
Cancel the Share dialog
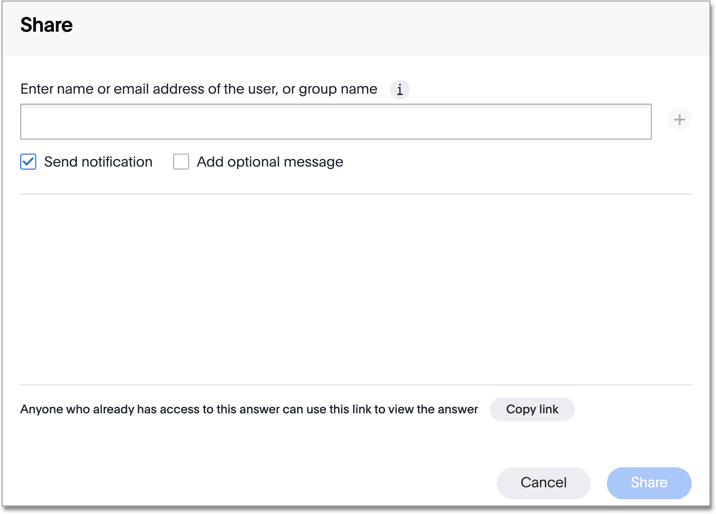tap(543, 482)
